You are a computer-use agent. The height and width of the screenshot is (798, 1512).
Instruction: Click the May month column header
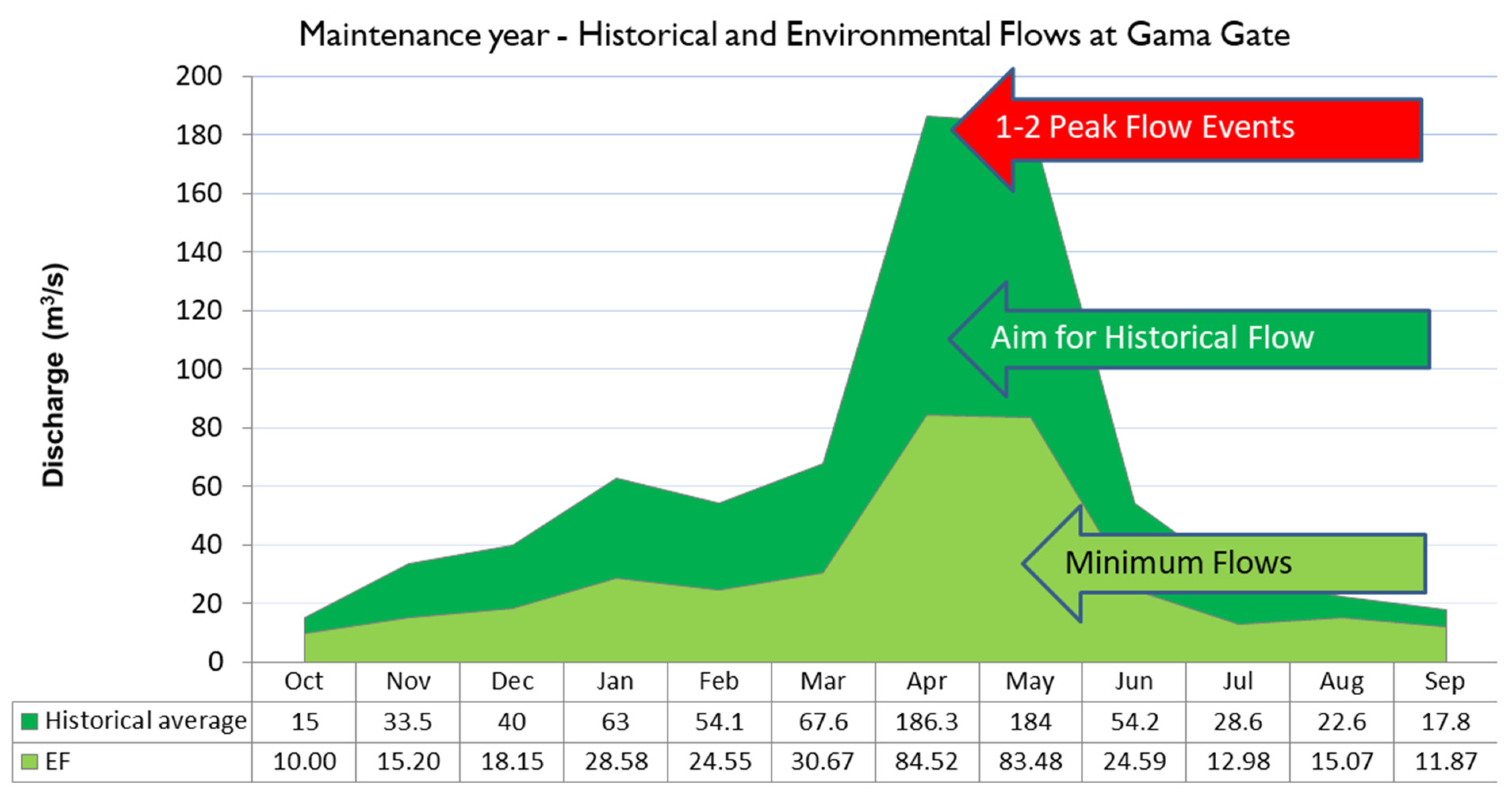1030,681
